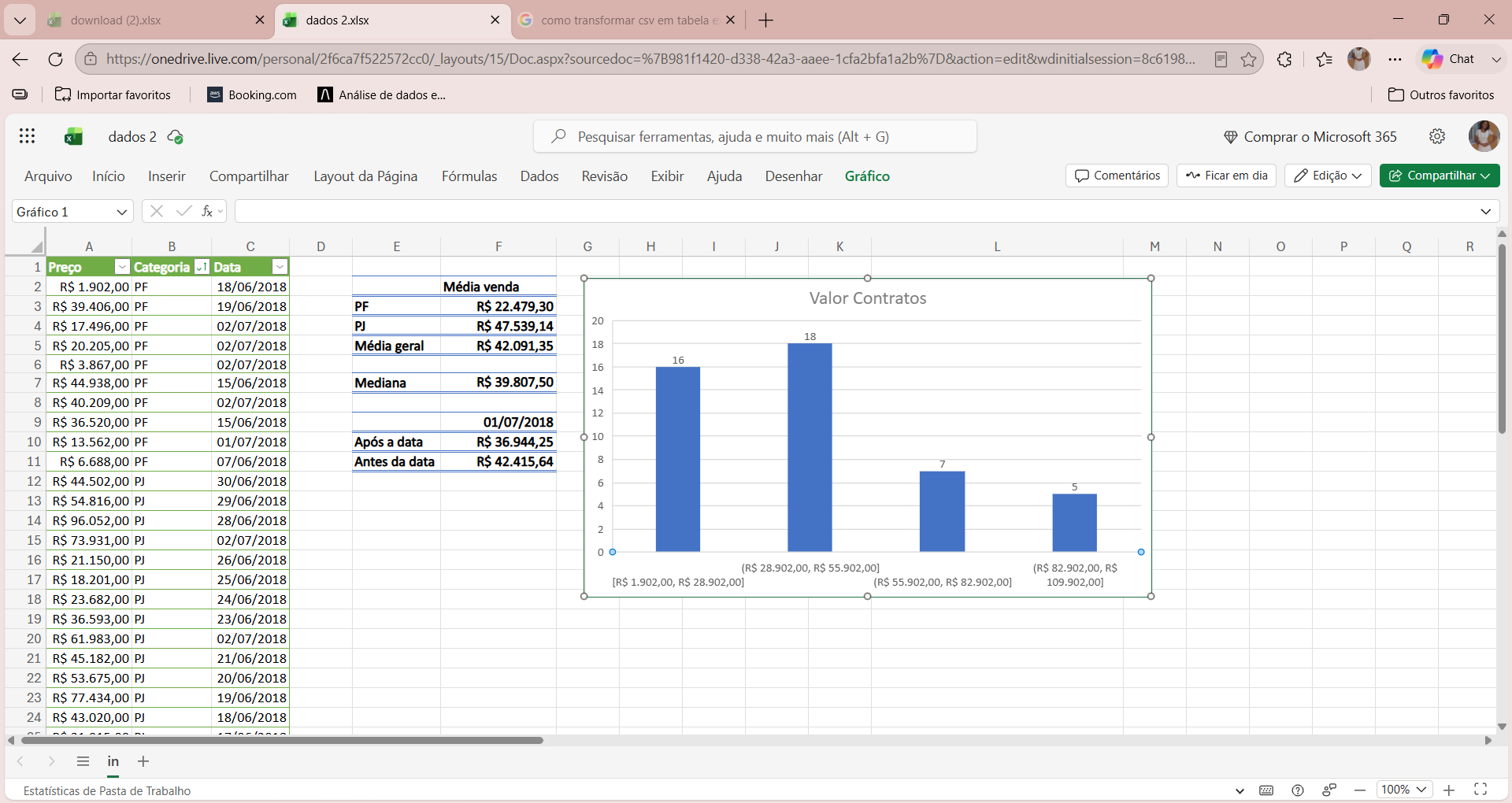Open the help question mark in status bar
The height and width of the screenshot is (803, 1512).
1298,790
